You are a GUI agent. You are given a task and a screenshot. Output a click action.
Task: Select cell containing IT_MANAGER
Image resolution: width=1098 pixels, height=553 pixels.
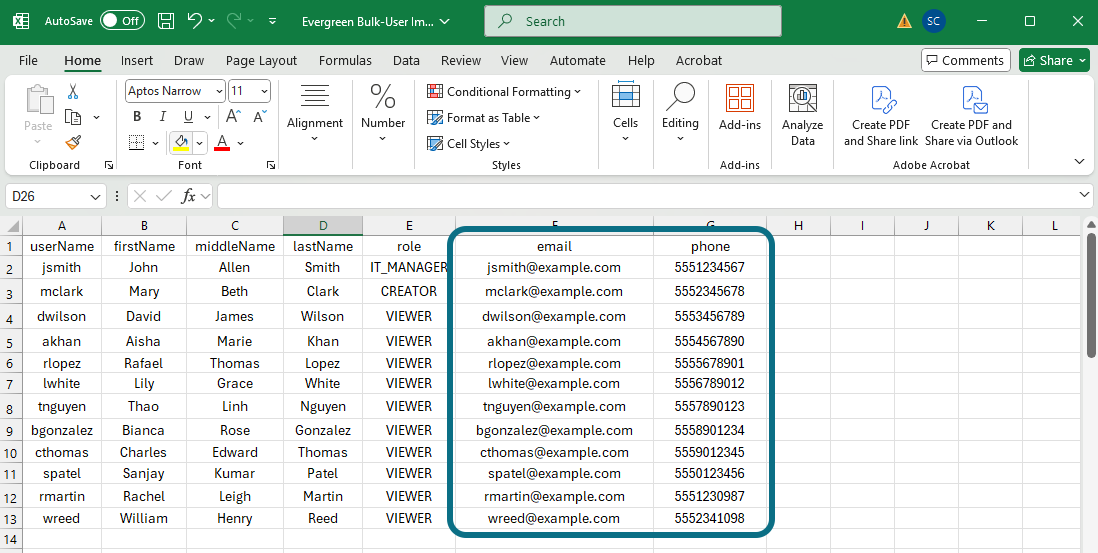409,267
